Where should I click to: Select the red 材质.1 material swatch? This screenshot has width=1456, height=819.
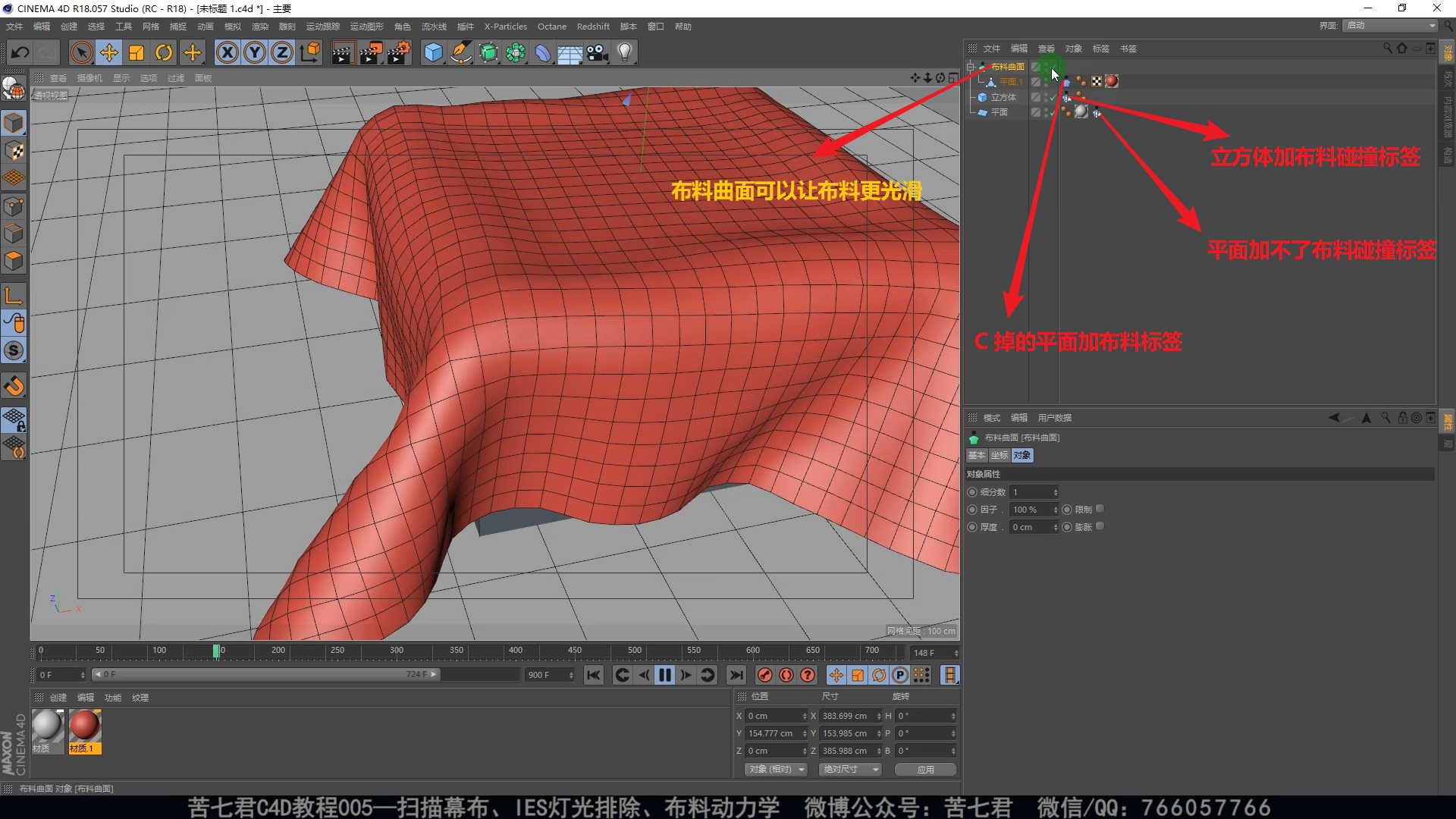(84, 726)
